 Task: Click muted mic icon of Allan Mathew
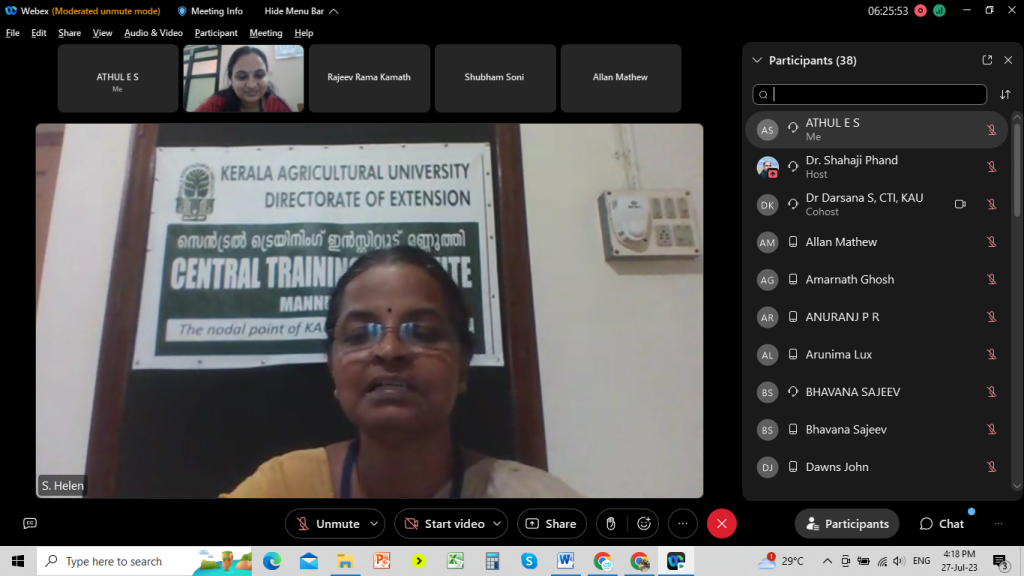tap(991, 242)
